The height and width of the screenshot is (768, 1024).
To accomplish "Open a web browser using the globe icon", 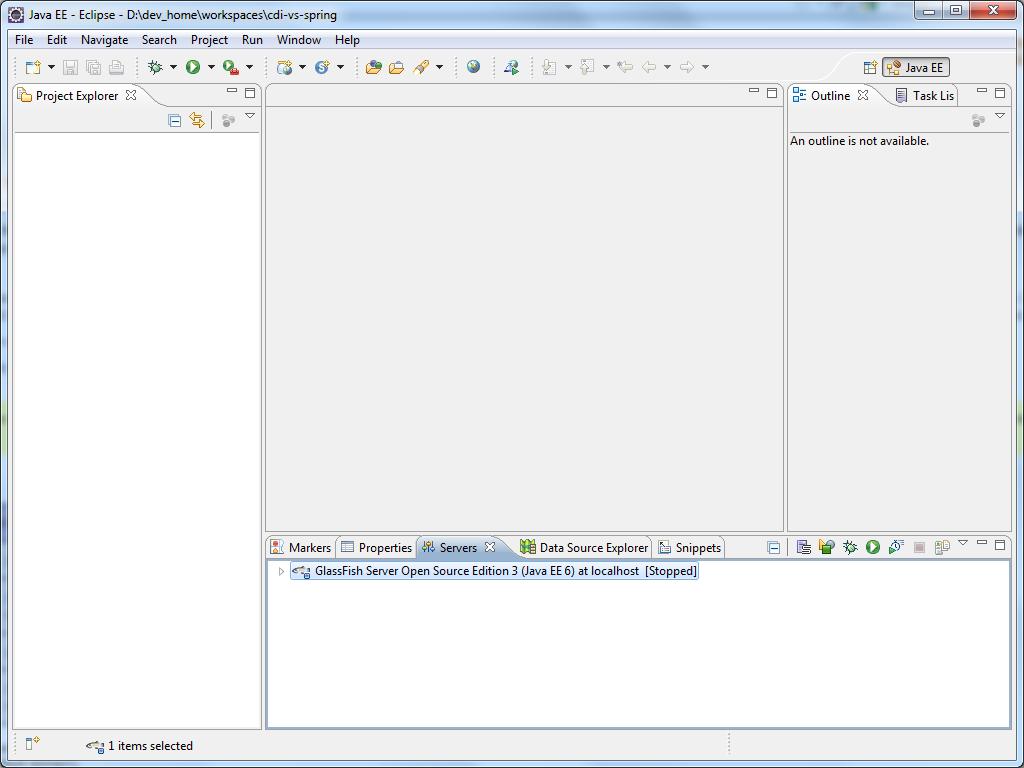I will pyautogui.click(x=473, y=67).
